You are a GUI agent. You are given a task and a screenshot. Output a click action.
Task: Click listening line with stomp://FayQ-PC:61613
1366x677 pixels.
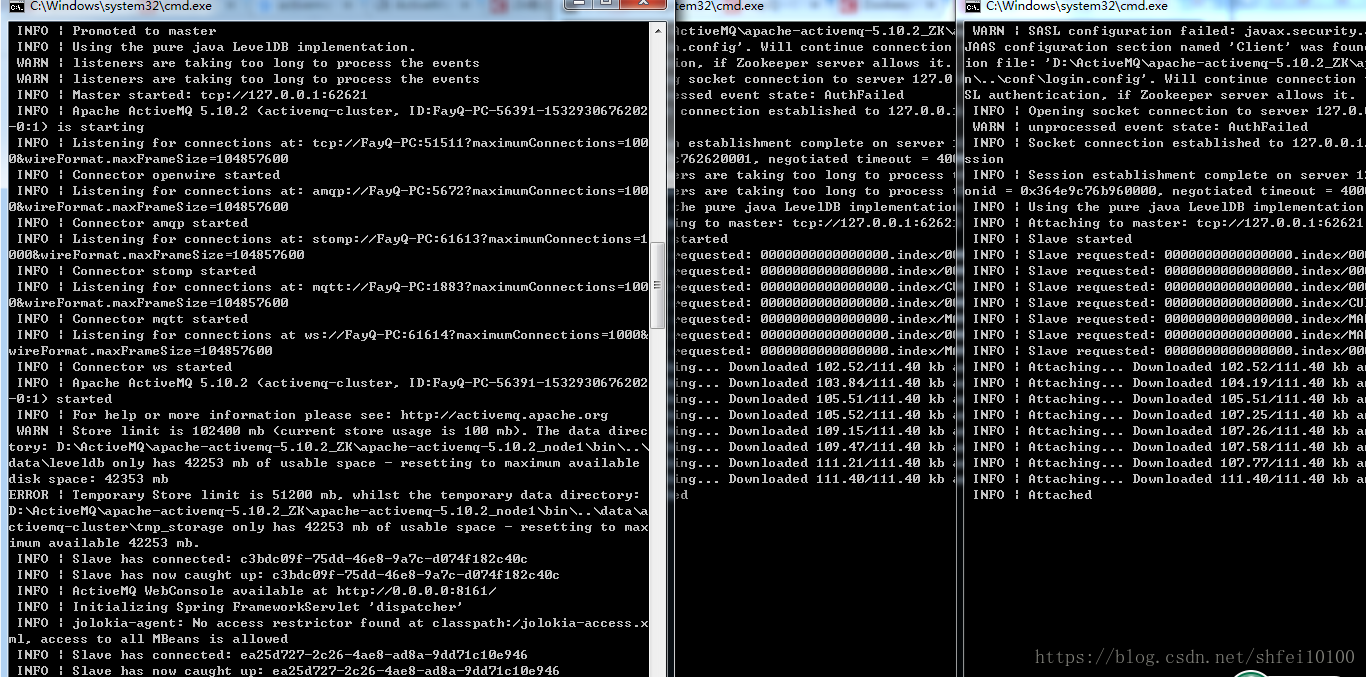pyautogui.click(x=328, y=247)
